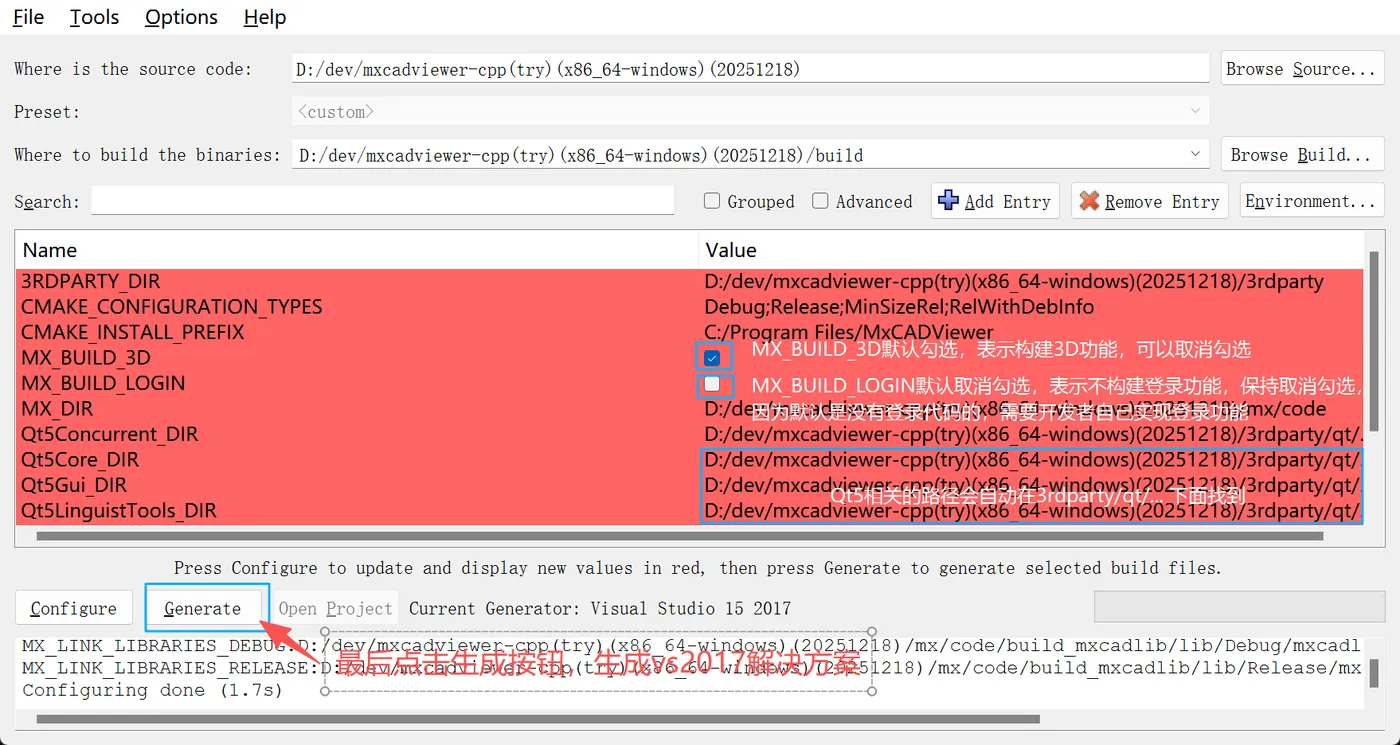Click the output log vertical scrollbar

(x=1373, y=672)
